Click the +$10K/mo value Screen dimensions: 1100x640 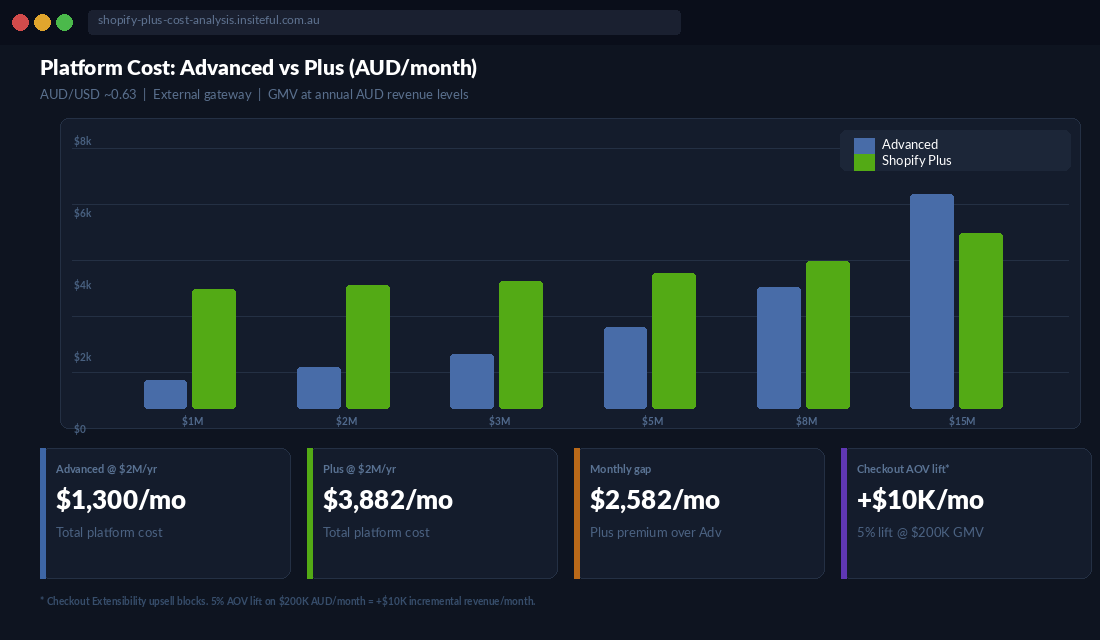pyautogui.click(x=920, y=500)
